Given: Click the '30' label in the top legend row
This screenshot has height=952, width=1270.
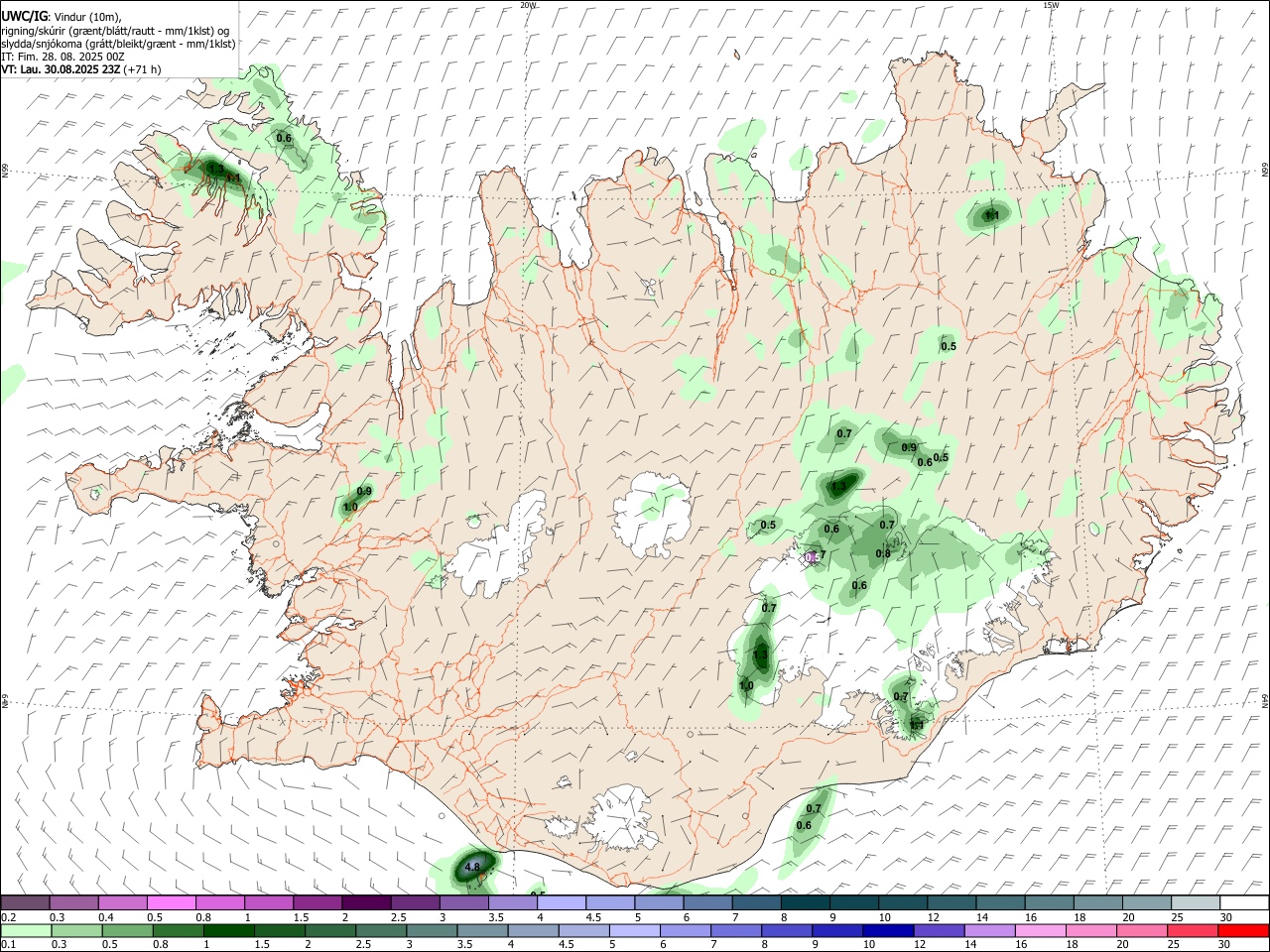Looking at the screenshot, I should (1226, 917).
